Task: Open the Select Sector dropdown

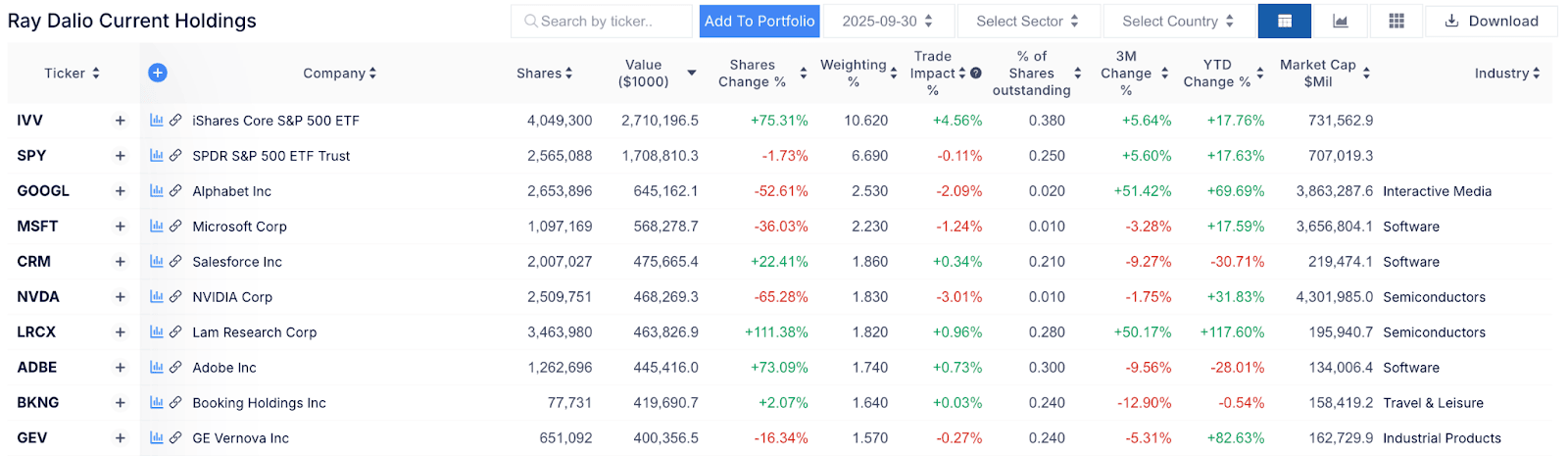Action: pos(1027,22)
